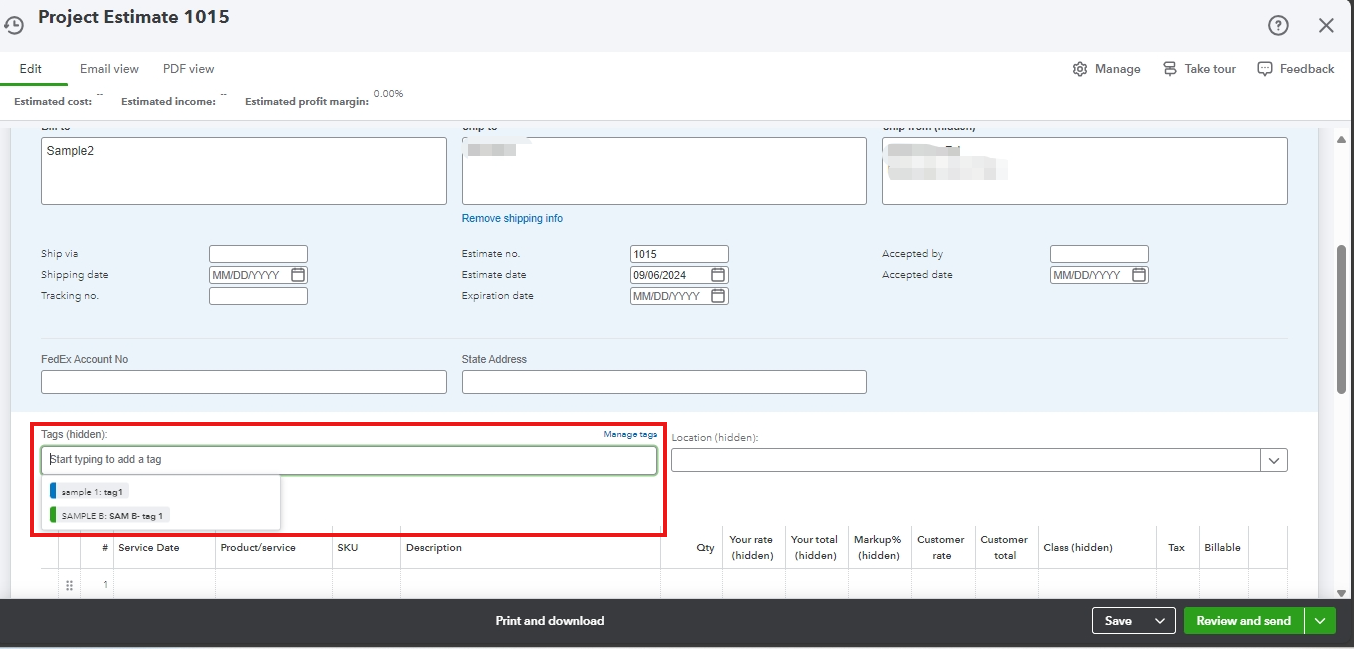
Task: Open the Help question mark icon
Action: (x=1278, y=25)
